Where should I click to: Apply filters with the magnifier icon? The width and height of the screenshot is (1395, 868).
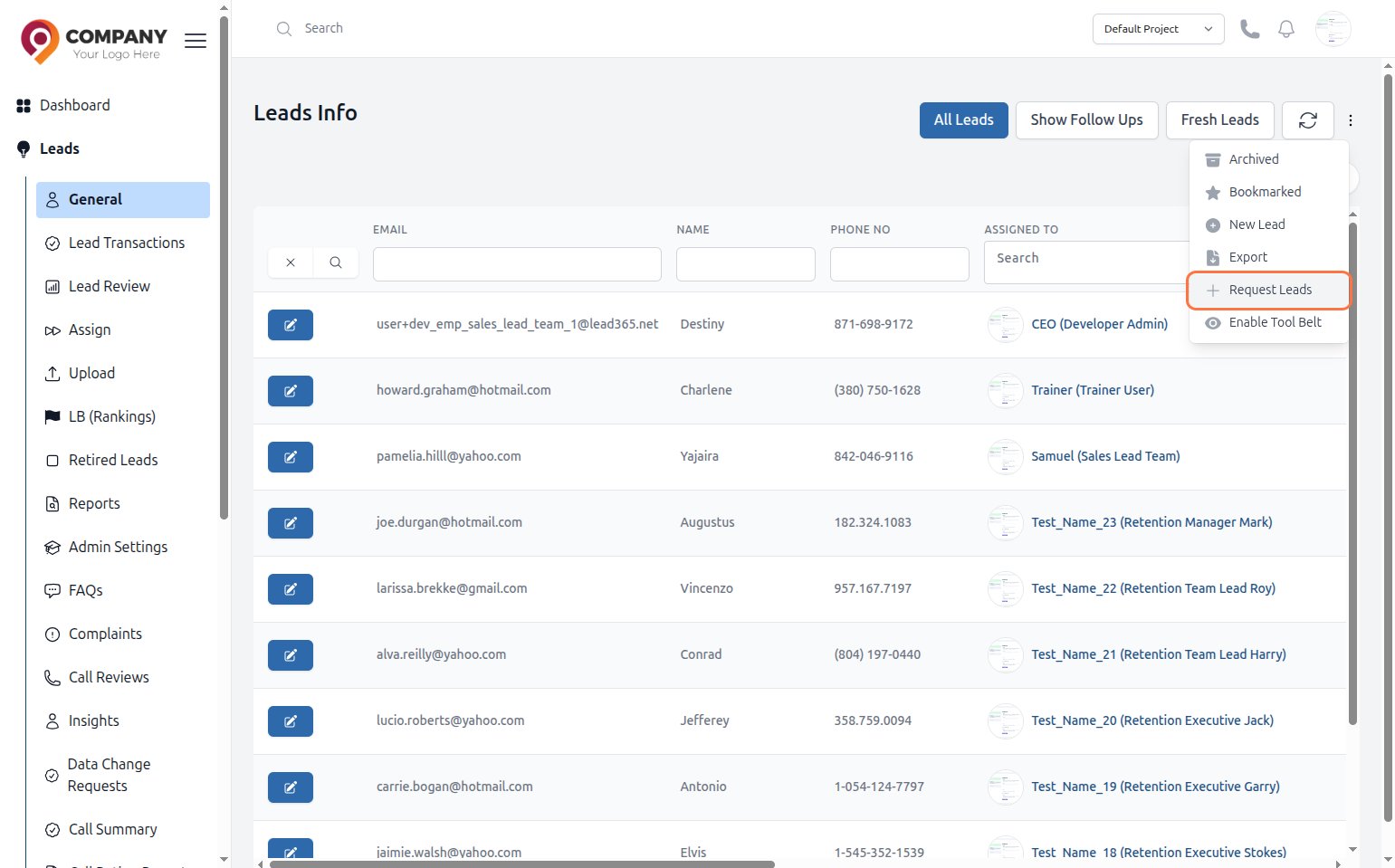click(x=336, y=262)
